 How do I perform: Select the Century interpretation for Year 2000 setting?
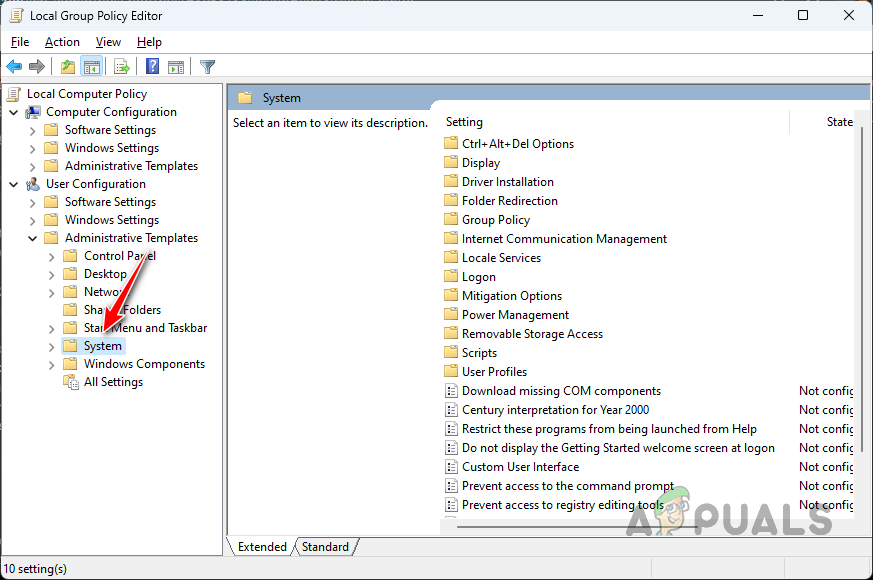556,409
